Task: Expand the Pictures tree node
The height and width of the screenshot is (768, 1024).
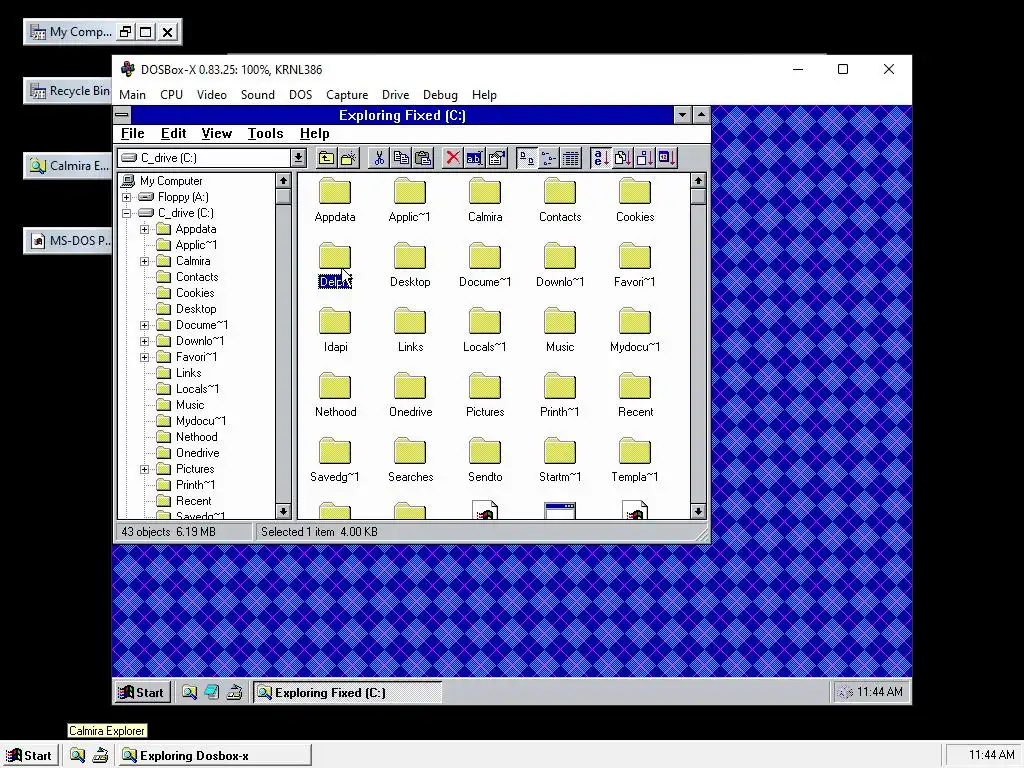Action: coord(144,469)
